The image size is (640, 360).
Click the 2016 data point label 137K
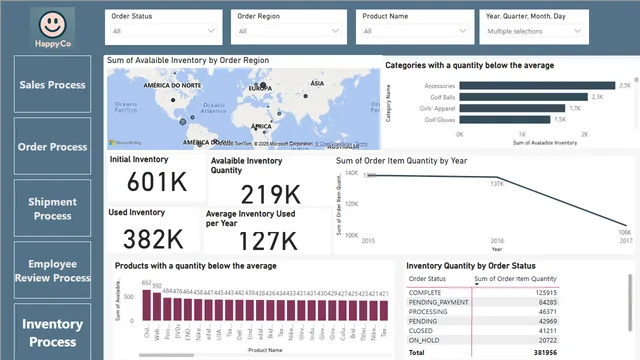tap(497, 184)
